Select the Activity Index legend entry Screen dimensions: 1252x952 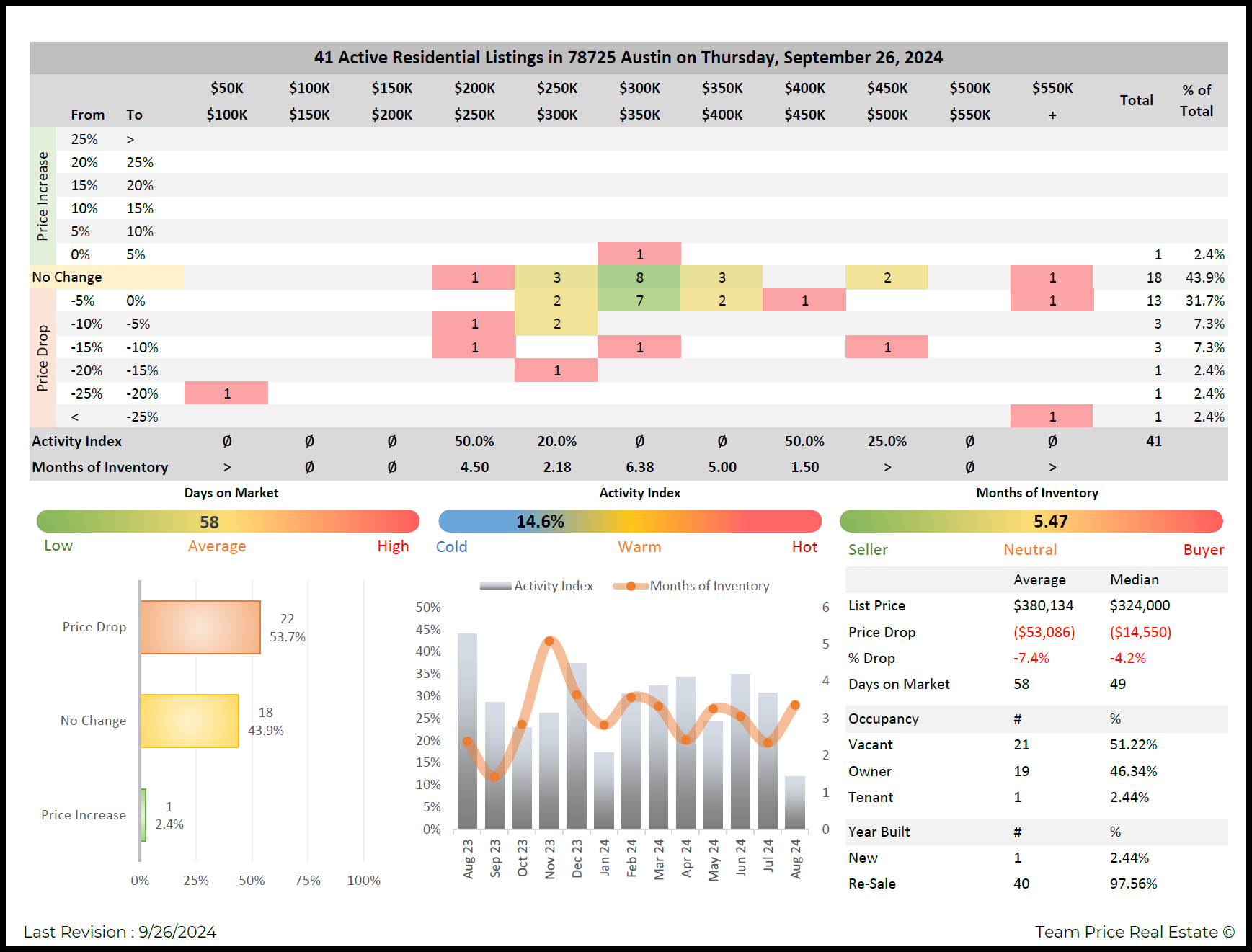537,586
